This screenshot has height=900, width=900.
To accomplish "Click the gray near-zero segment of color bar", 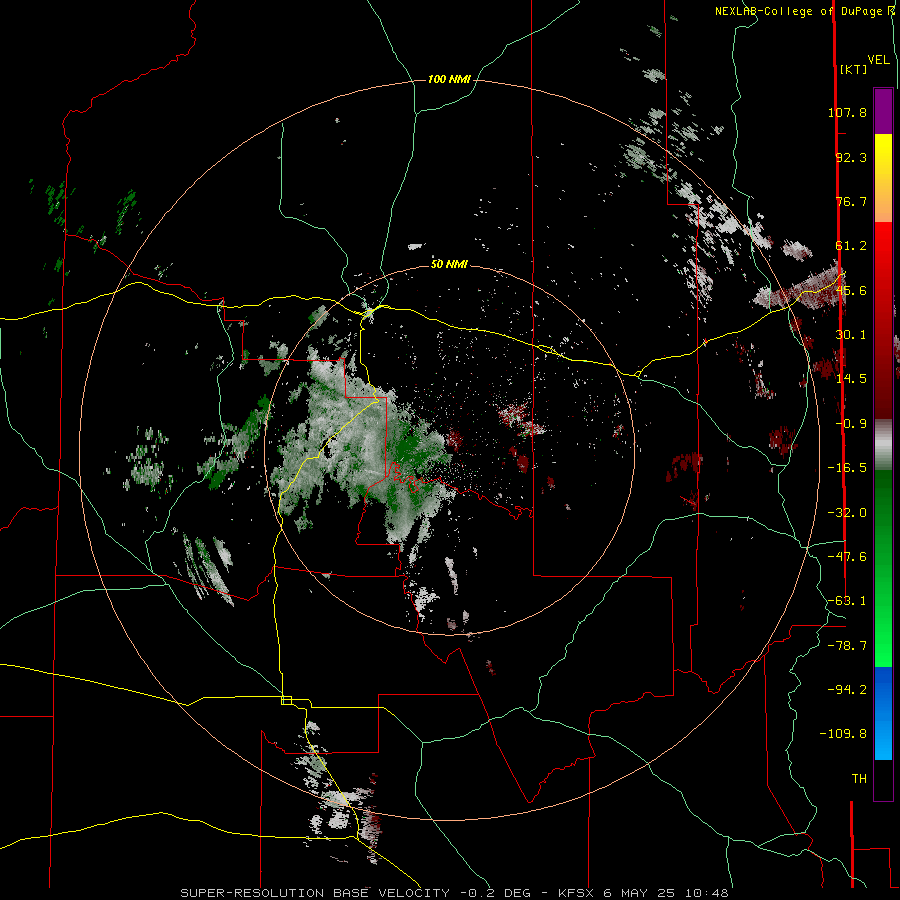I will point(883,445).
